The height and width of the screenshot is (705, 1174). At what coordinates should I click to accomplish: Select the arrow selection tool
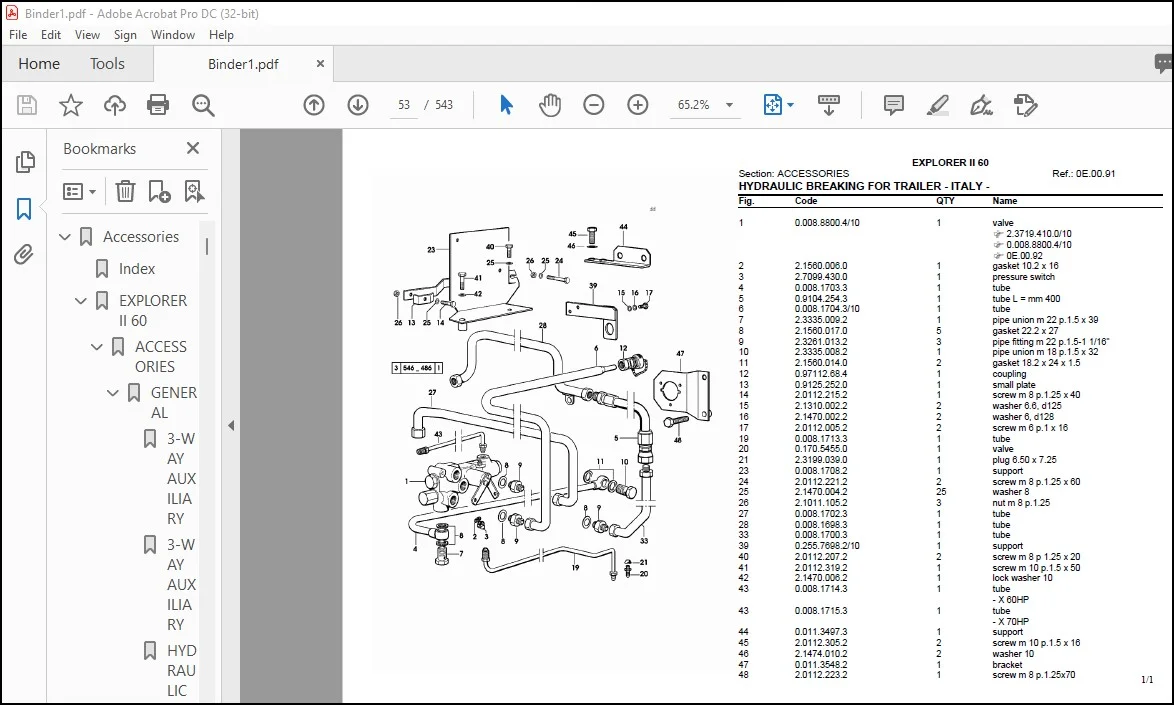506,105
